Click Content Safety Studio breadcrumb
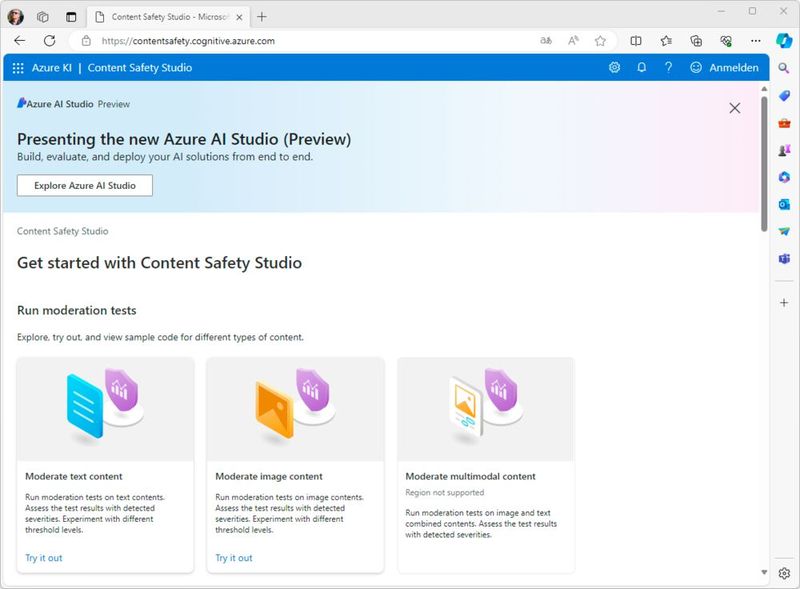This screenshot has height=589, width=800. [x=62, y=231]
